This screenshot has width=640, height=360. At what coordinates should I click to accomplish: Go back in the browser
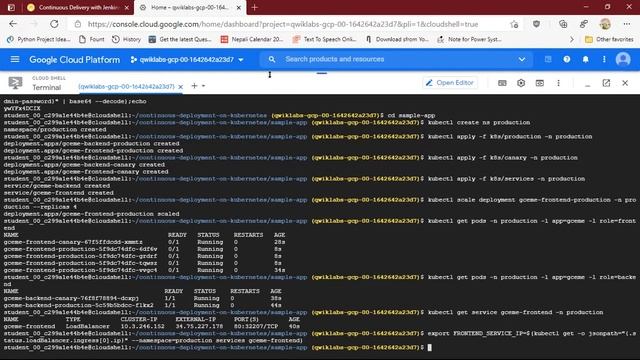point(13,24)
